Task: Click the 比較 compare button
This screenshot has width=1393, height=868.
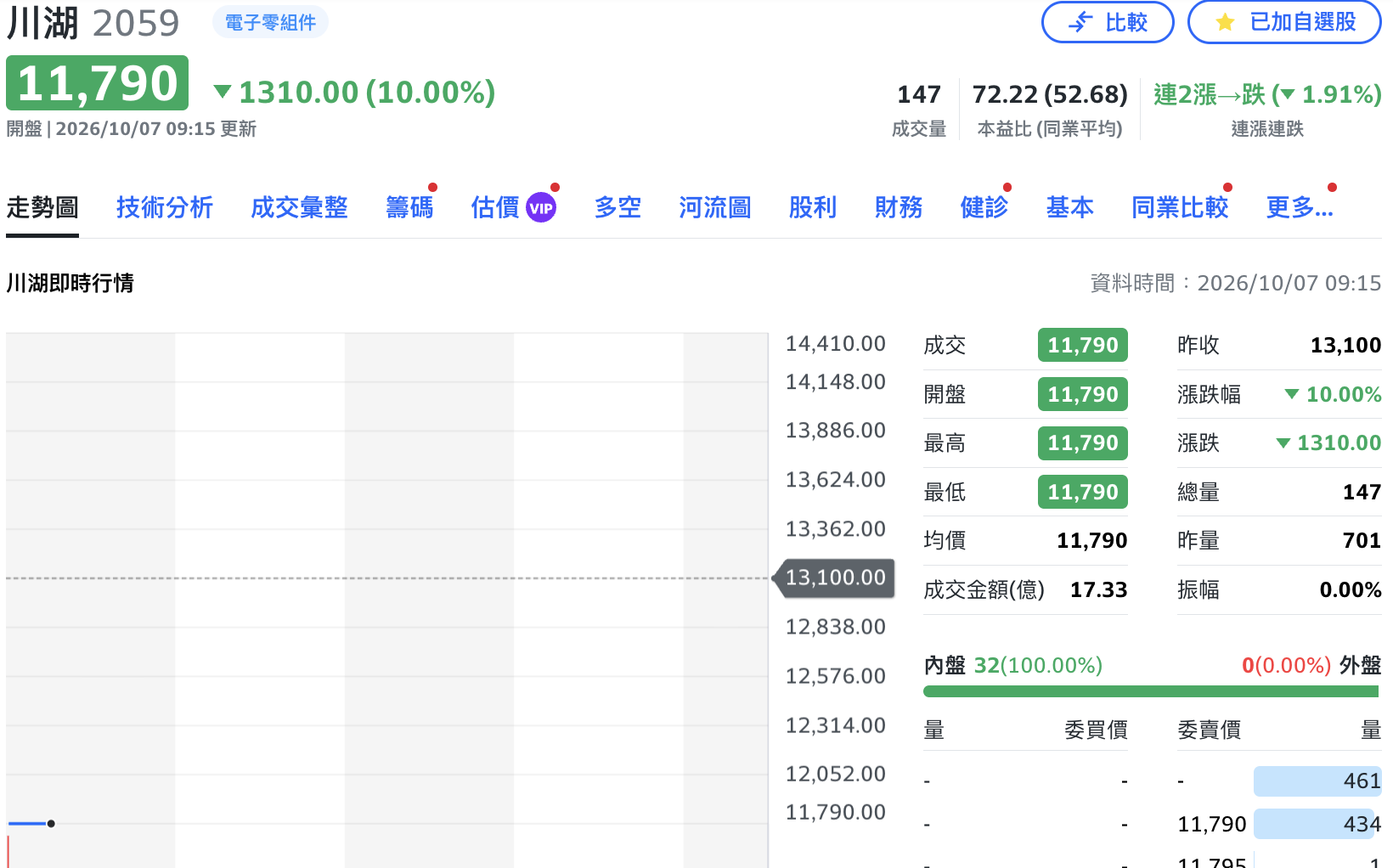Action: pos(1108,22)
